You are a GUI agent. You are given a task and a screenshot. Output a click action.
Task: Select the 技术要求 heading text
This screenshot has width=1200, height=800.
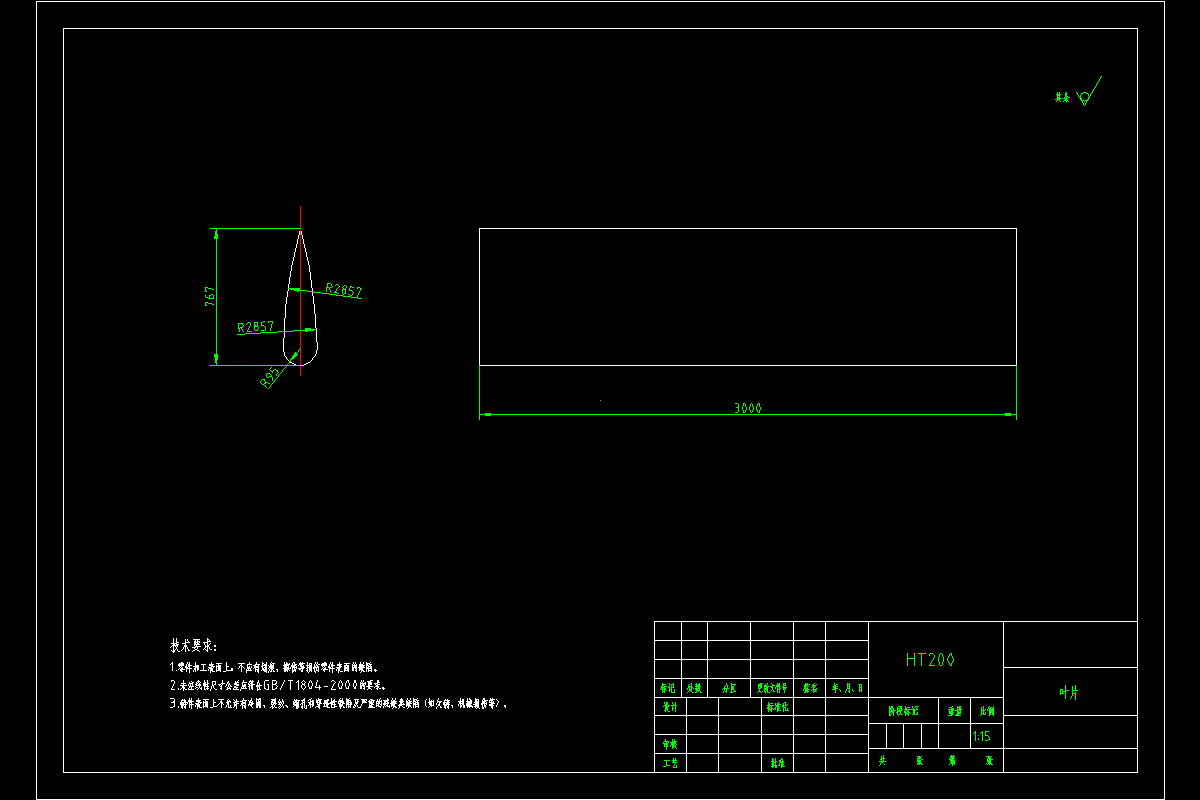(x=193, y=646)
